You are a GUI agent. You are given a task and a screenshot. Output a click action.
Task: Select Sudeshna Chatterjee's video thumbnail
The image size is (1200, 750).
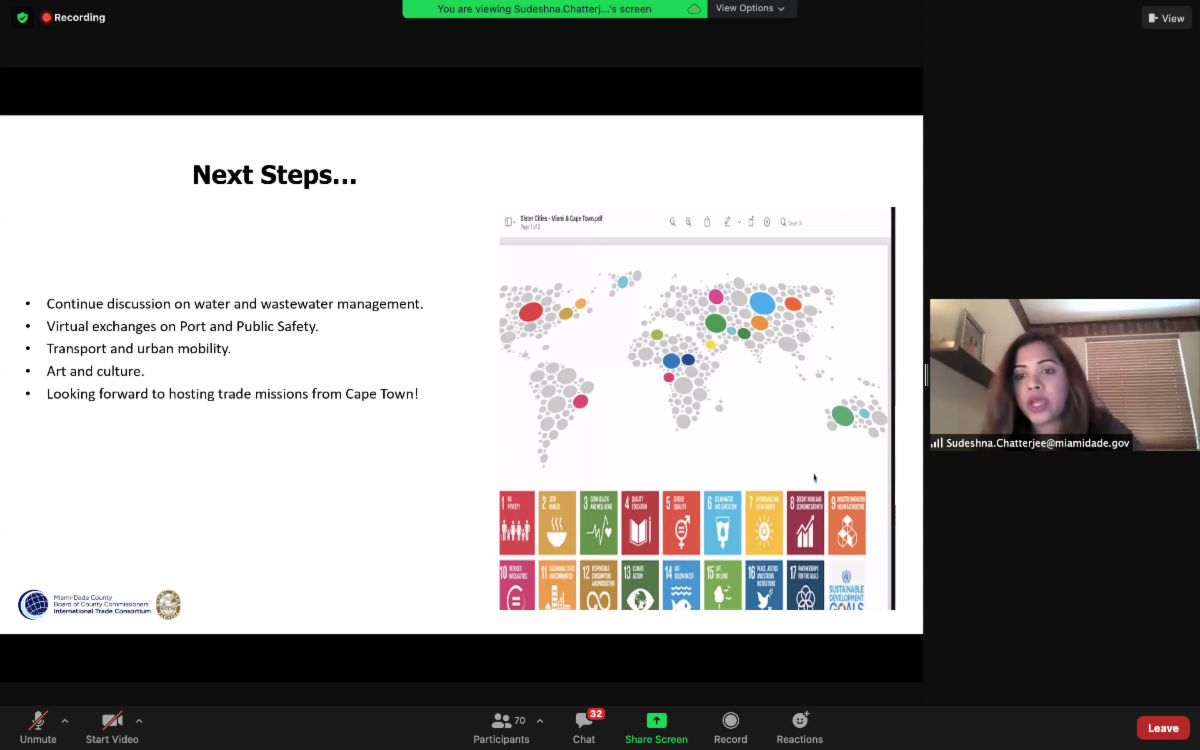(1064, 374)
